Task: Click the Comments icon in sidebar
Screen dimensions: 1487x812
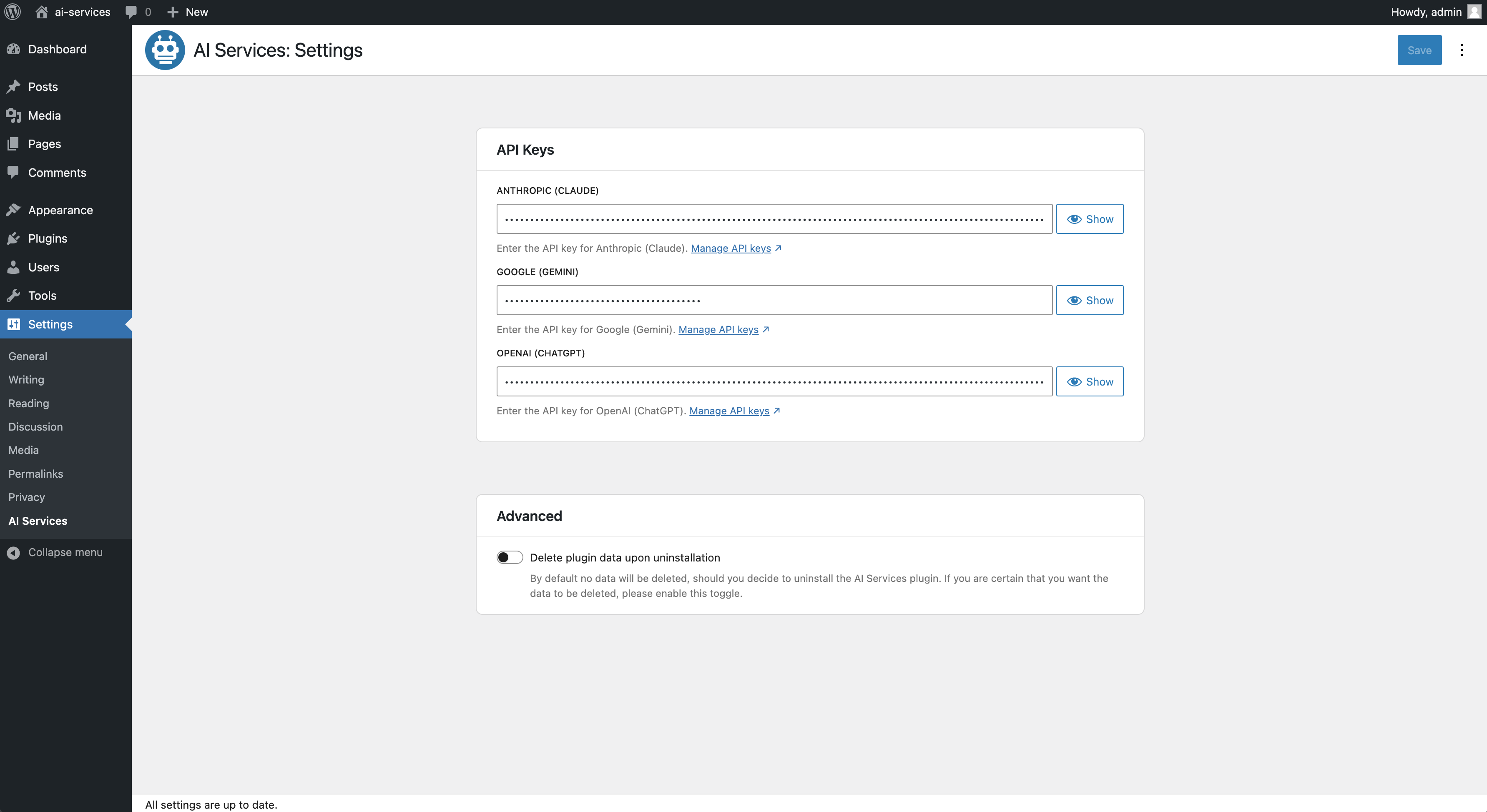Action: [x=14, y=172]
